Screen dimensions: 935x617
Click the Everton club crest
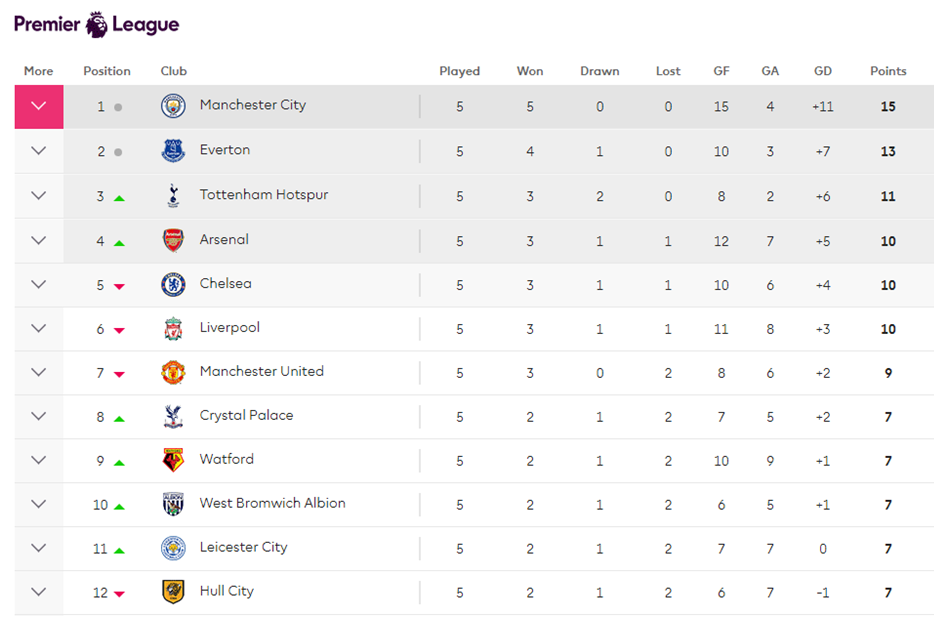174,151
